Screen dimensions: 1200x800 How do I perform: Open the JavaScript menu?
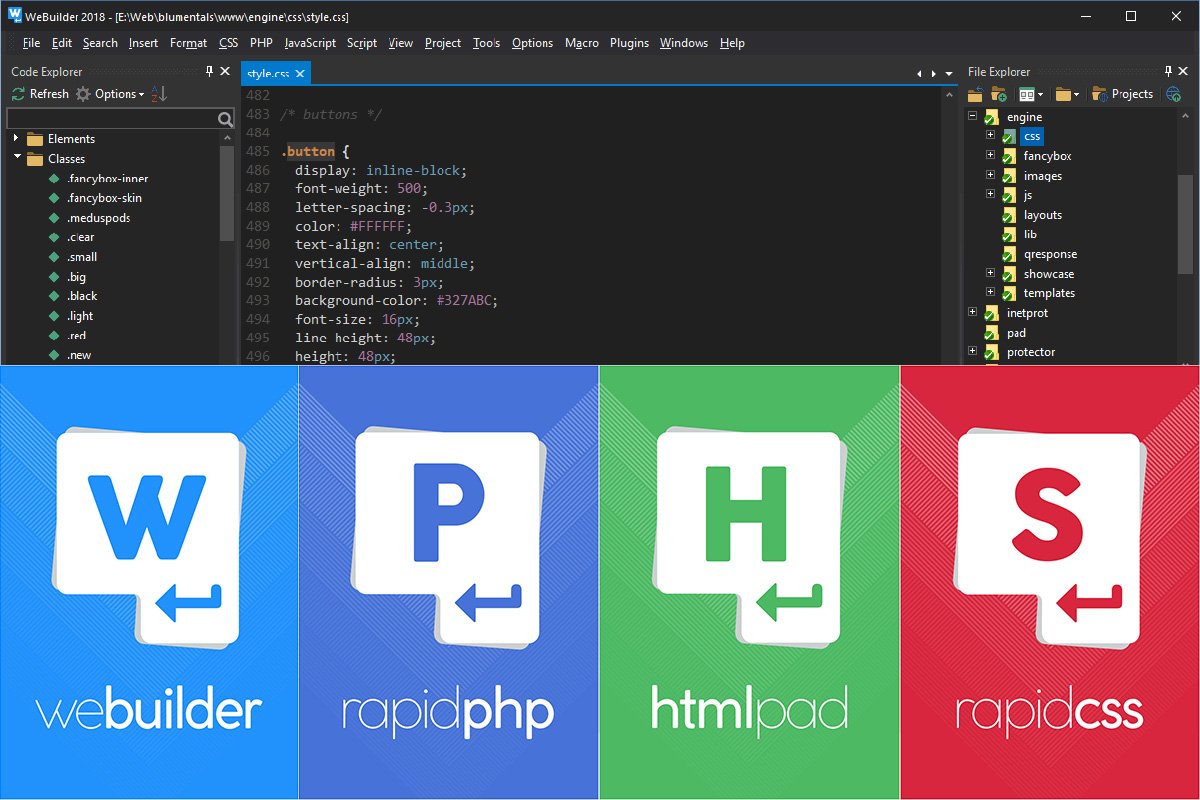point(310,43)
